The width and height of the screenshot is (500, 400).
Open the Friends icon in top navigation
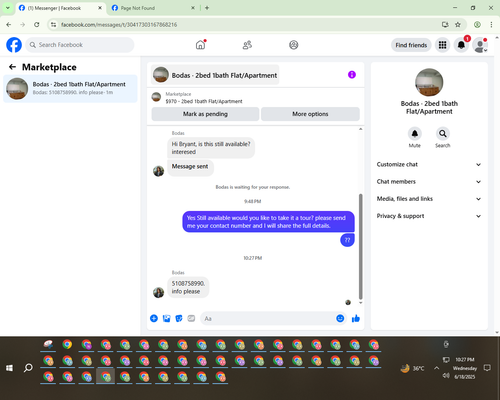[247, 45]
